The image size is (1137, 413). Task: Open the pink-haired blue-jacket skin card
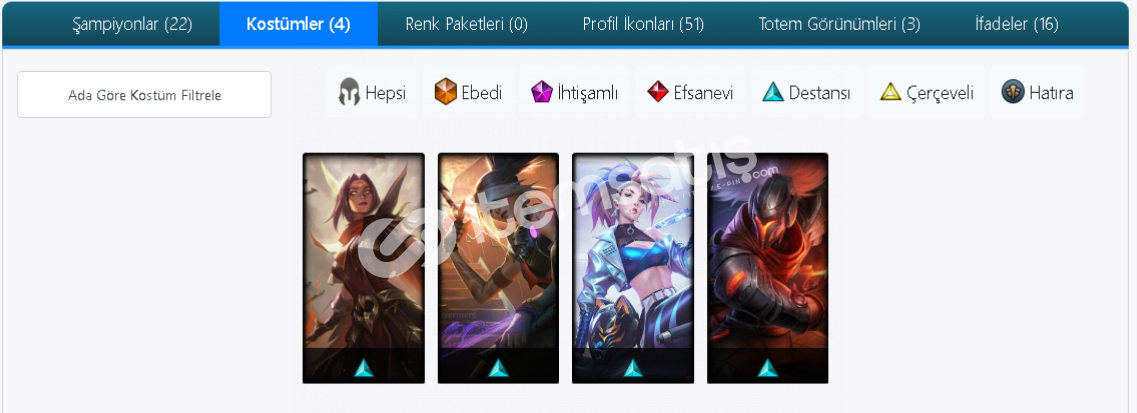[x=633, y=268]
